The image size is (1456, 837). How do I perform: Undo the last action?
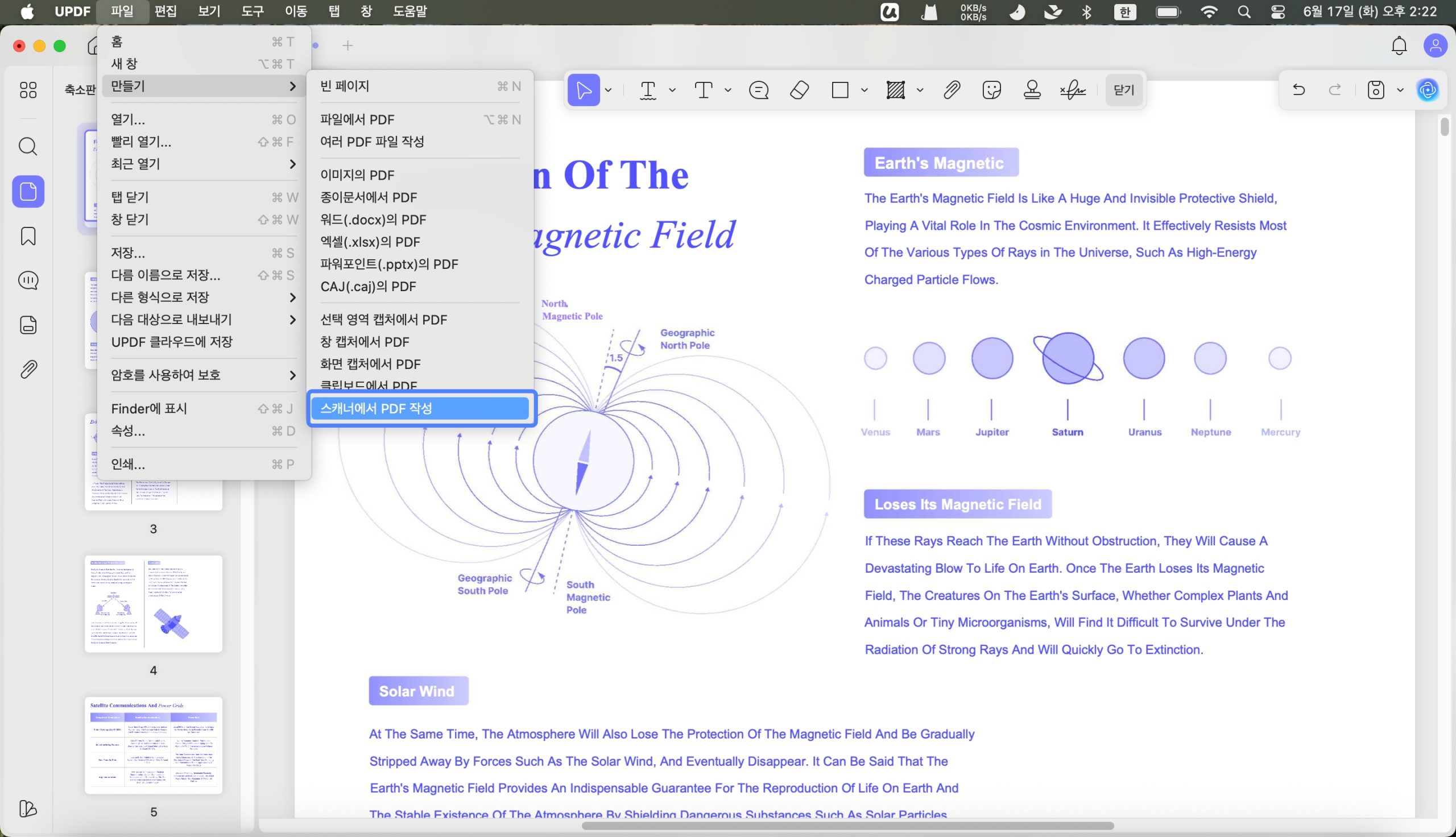click(x=1298, y=90)
